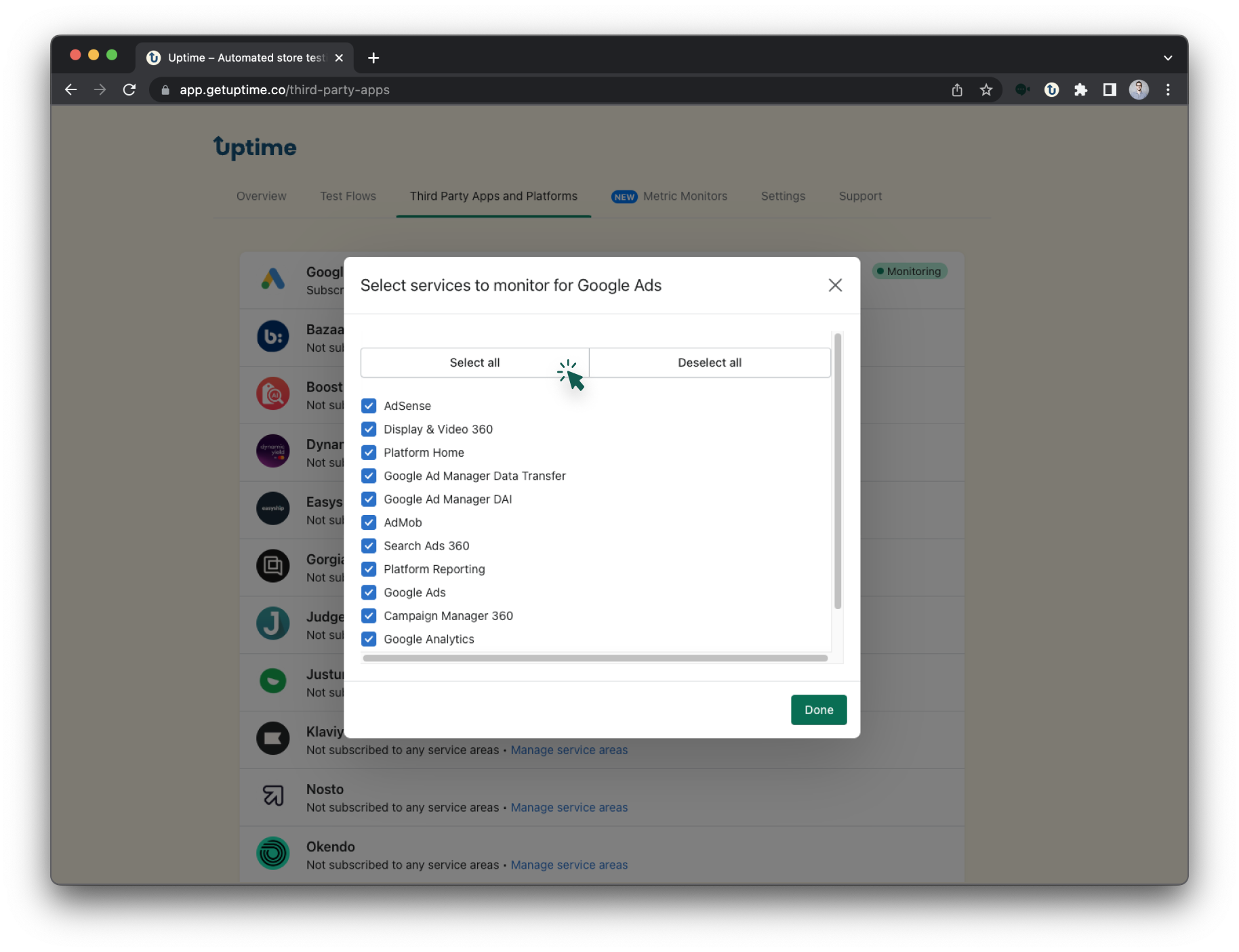Click the Google Ads app logo

[x=273, y=279]
